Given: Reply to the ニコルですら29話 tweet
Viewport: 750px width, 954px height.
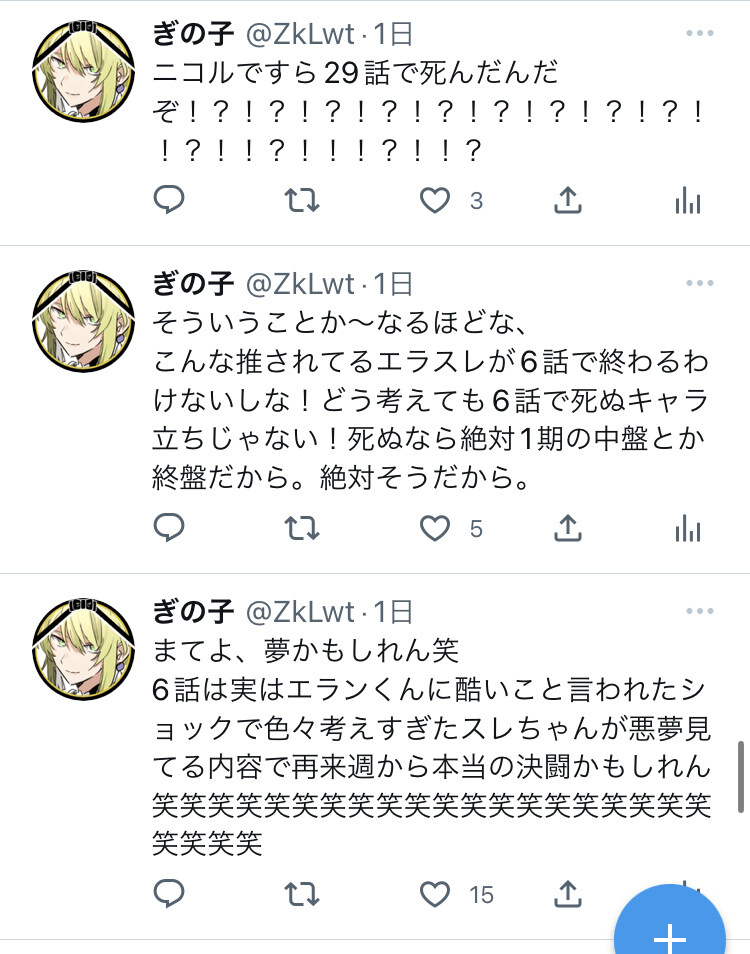Looking at the screenshot, I should pyautogui.click(x=168, y=200).
